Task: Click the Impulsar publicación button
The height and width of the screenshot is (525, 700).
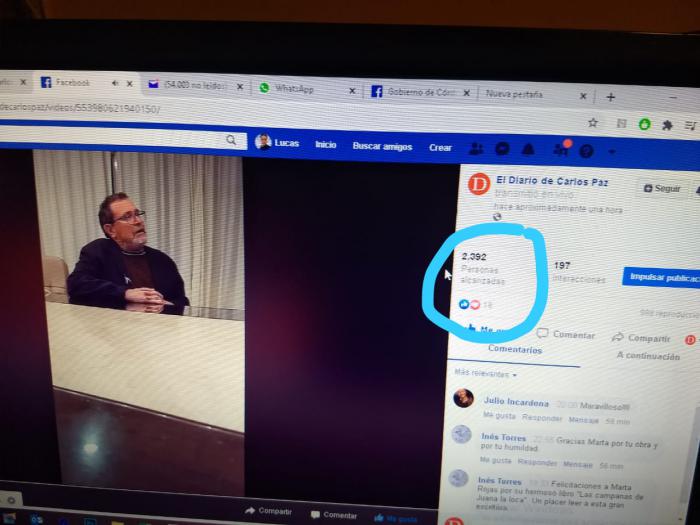Action: click(662, 278)
